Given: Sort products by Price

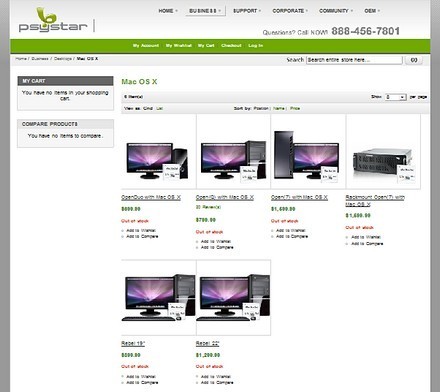Looking at the screenshot, I should tap(295, 108).
